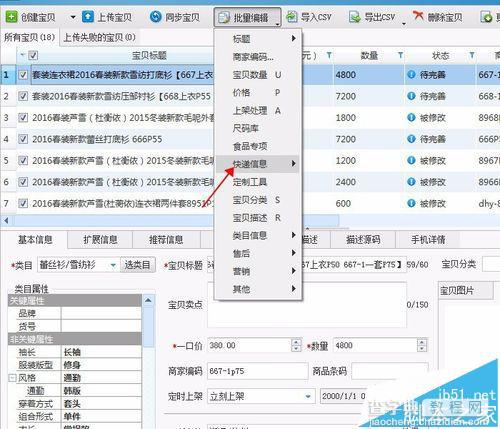Click the status info icon in row 1
This screenshot has width=500, height=429.
(x=411, y=74)
